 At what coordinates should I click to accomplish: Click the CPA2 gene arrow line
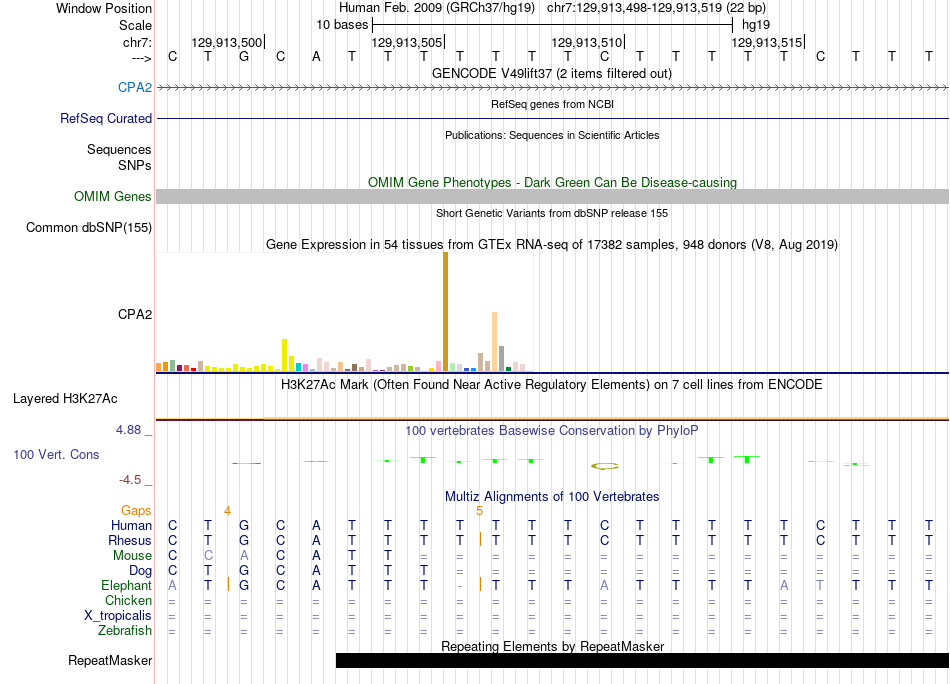(552, 88)
